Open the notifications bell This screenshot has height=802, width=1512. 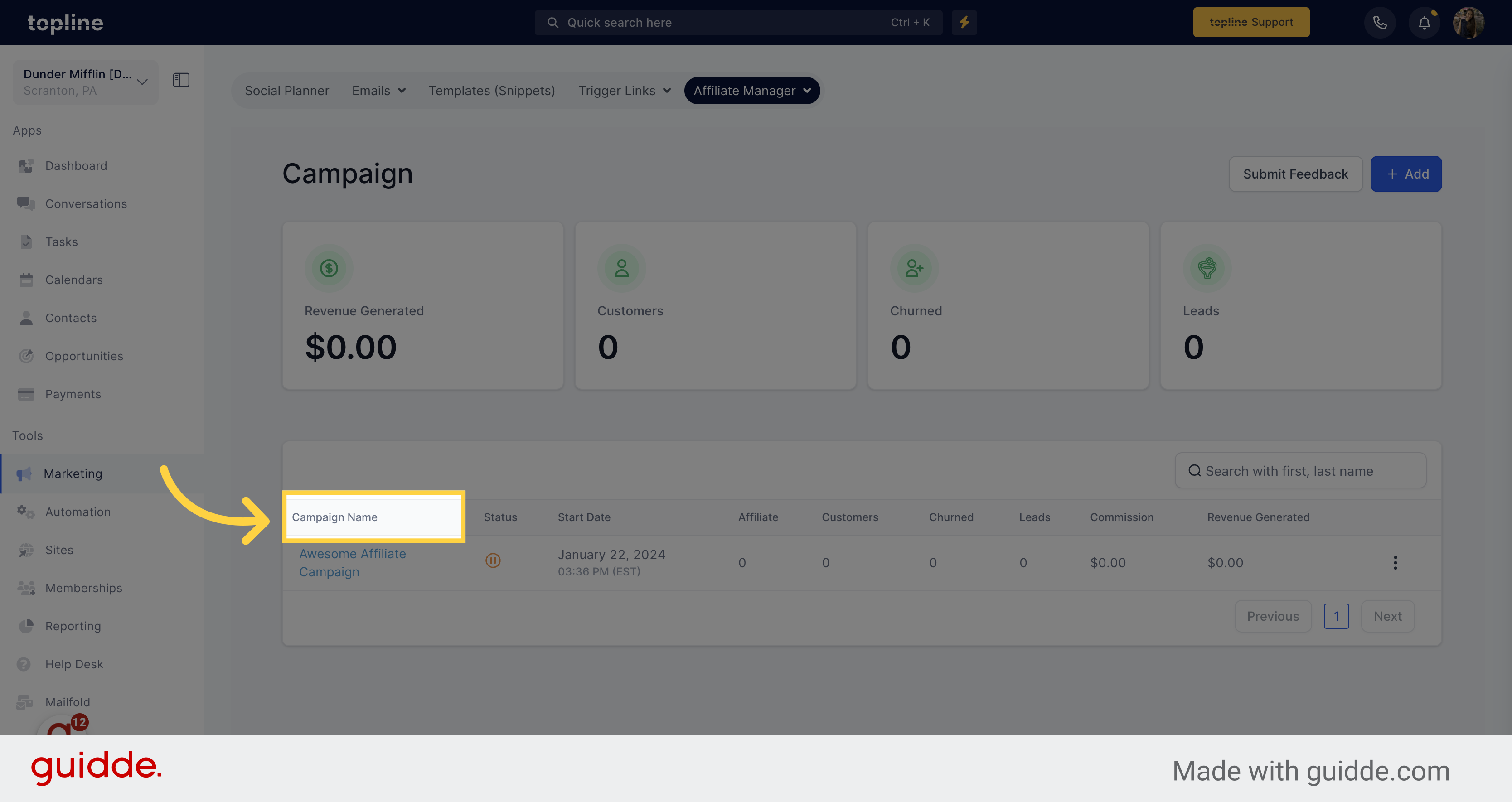point(1425,23)
